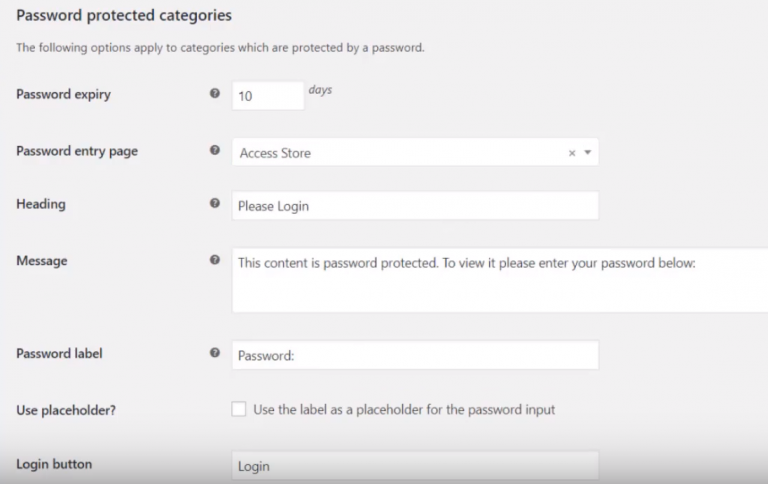Click help icon beside Password label
Image resolution: width=768 pixels, height=484 pixels.
pyautogui.click(x=214, y=353)
